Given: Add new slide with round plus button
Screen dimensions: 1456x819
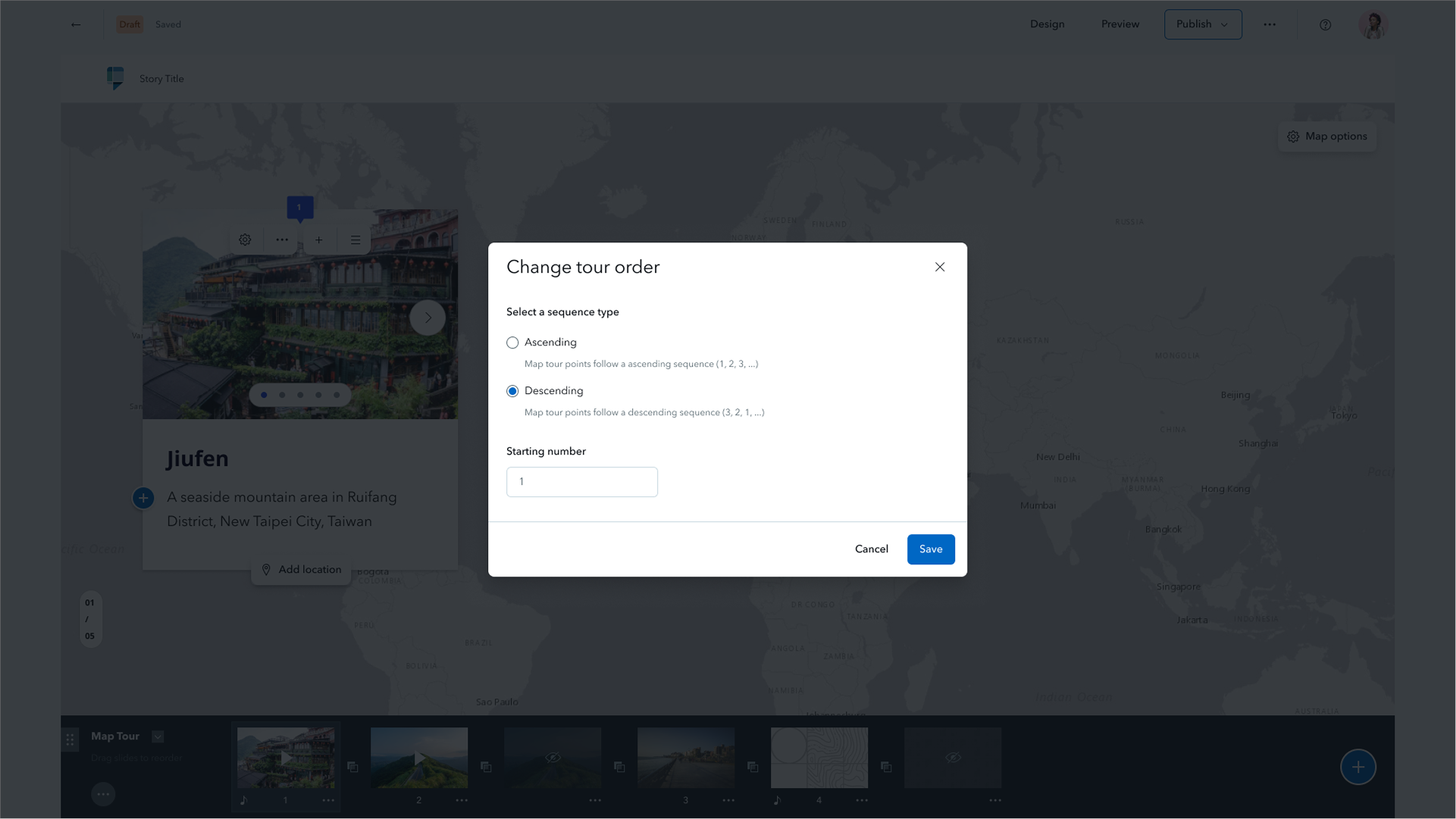Looking at the screenshot, I should [x=1357, y=767].
